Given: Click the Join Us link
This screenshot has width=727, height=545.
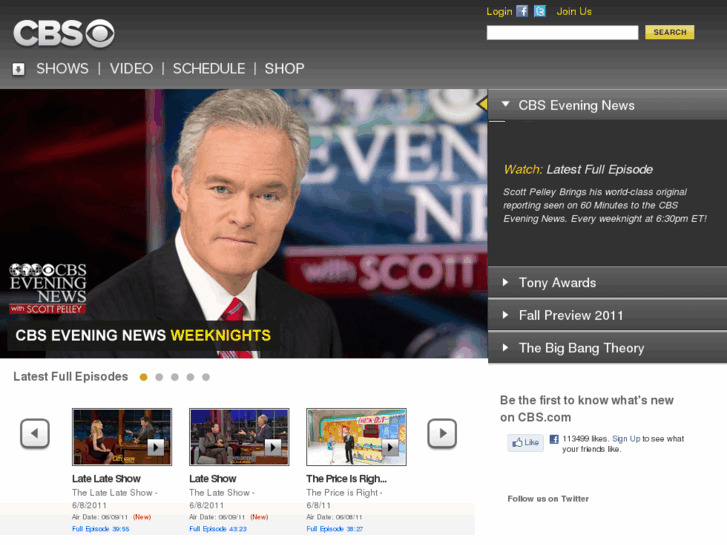Looking at the screenshot, I should pyautogui.click(x=574, y=11).
